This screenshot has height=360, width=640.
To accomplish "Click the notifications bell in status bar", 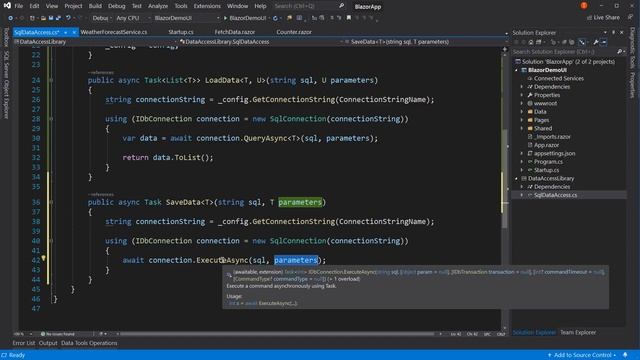I will tap(625, 355).
